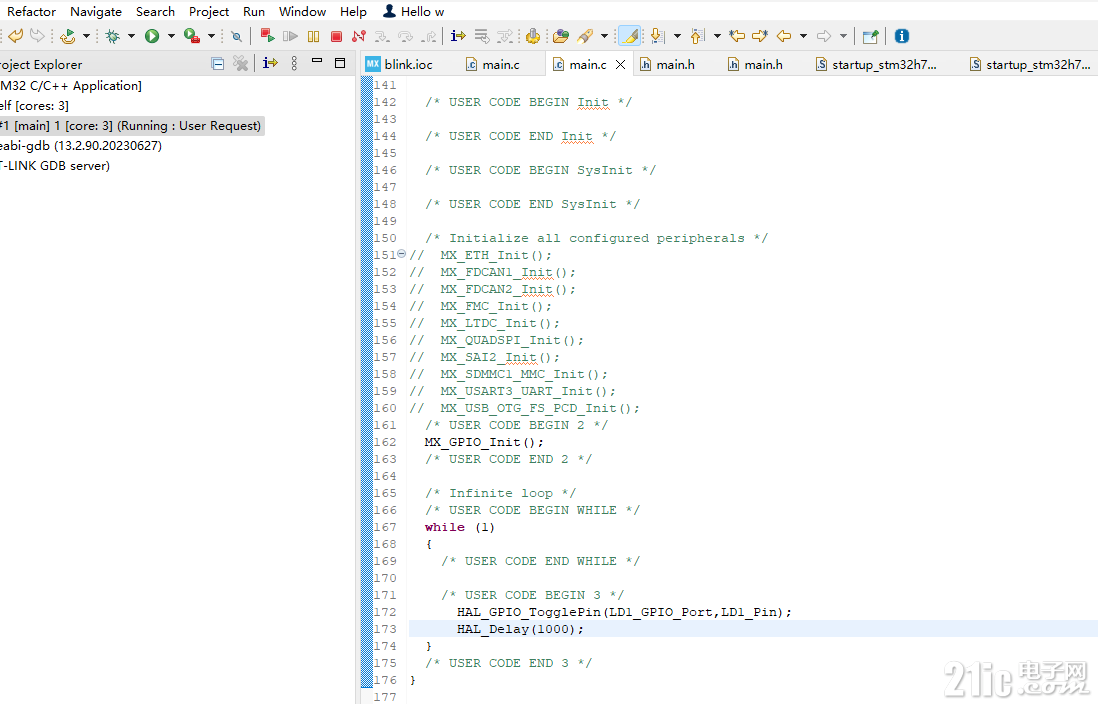Image resolution: width=1098 pixels, height=704 pixels.
Task: Click the Pin Editor icon
Action: tap(870, 36)
